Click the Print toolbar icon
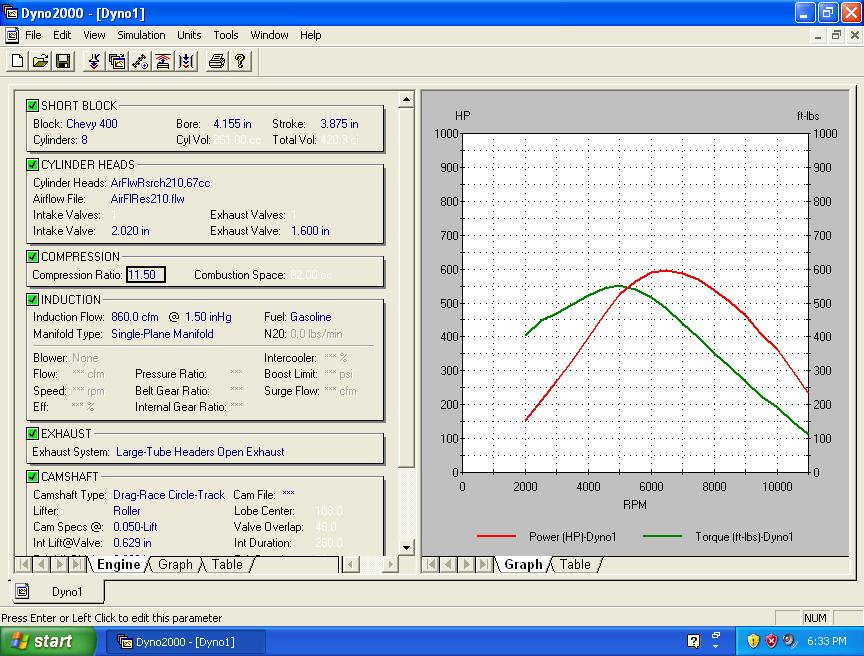Image resolution: width=864 pixels, height=656 pixels. click(x=216, y=62)
